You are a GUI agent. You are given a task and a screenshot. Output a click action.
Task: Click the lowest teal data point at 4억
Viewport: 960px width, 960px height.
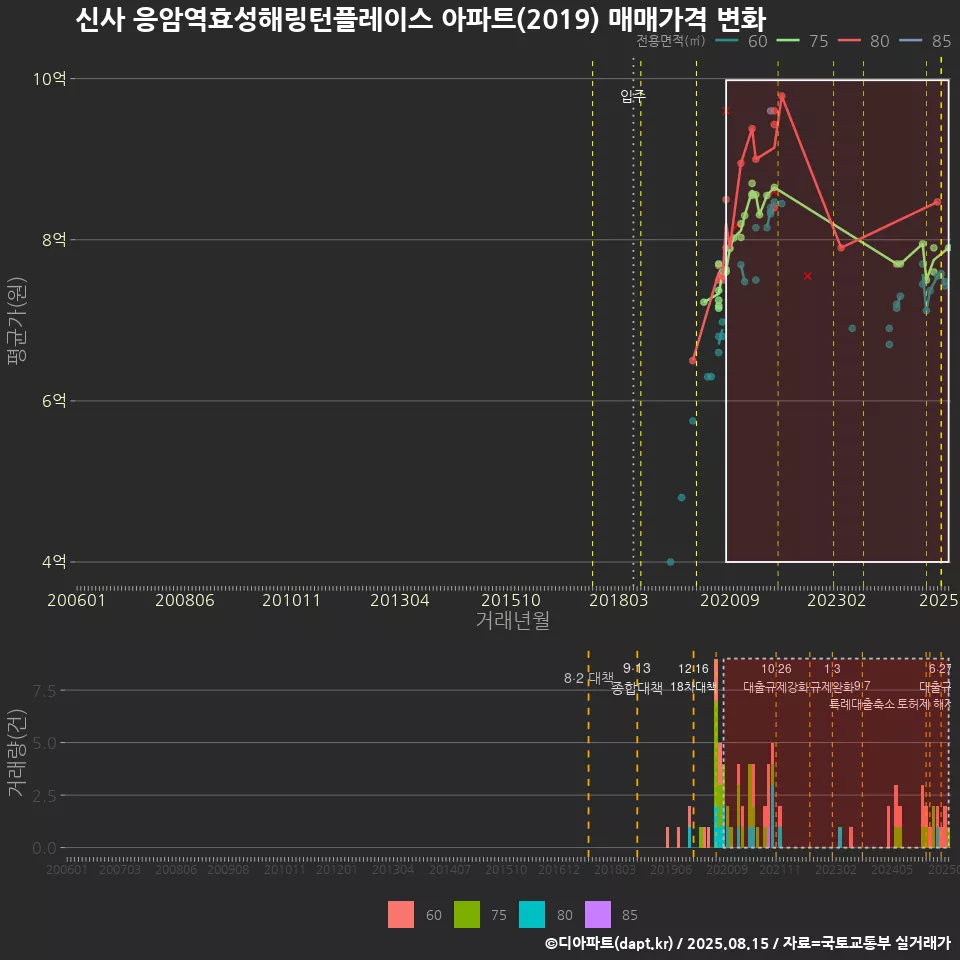(670, 561)
